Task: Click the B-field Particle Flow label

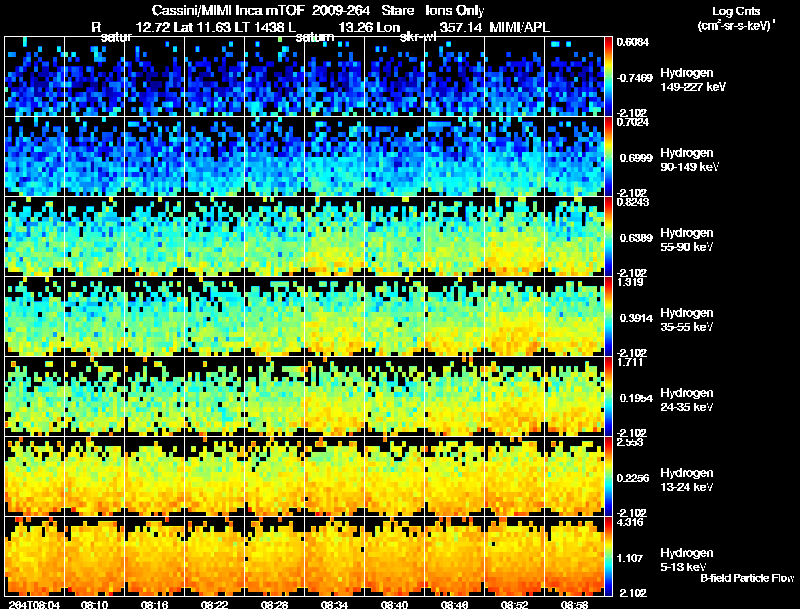Action: 747,578
